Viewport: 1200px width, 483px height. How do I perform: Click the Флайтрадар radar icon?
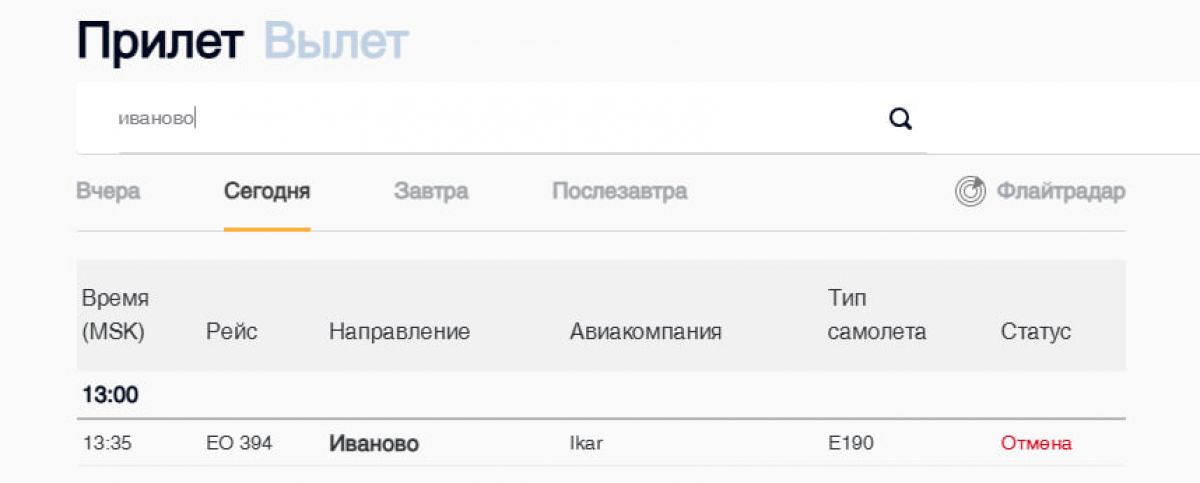pos(970,191)
